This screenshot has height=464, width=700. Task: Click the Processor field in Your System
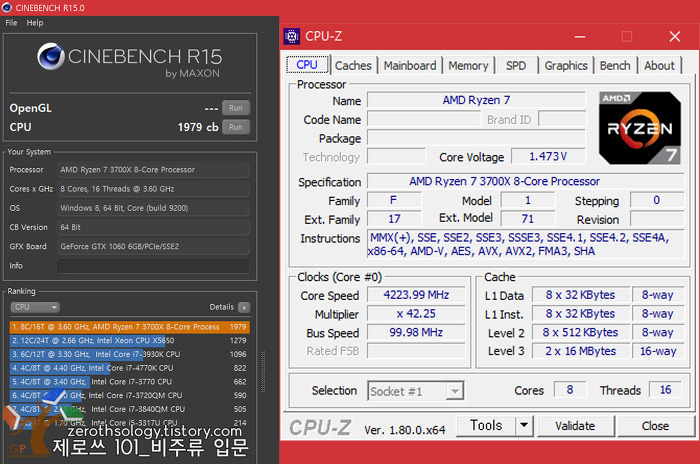coord(153,170)
